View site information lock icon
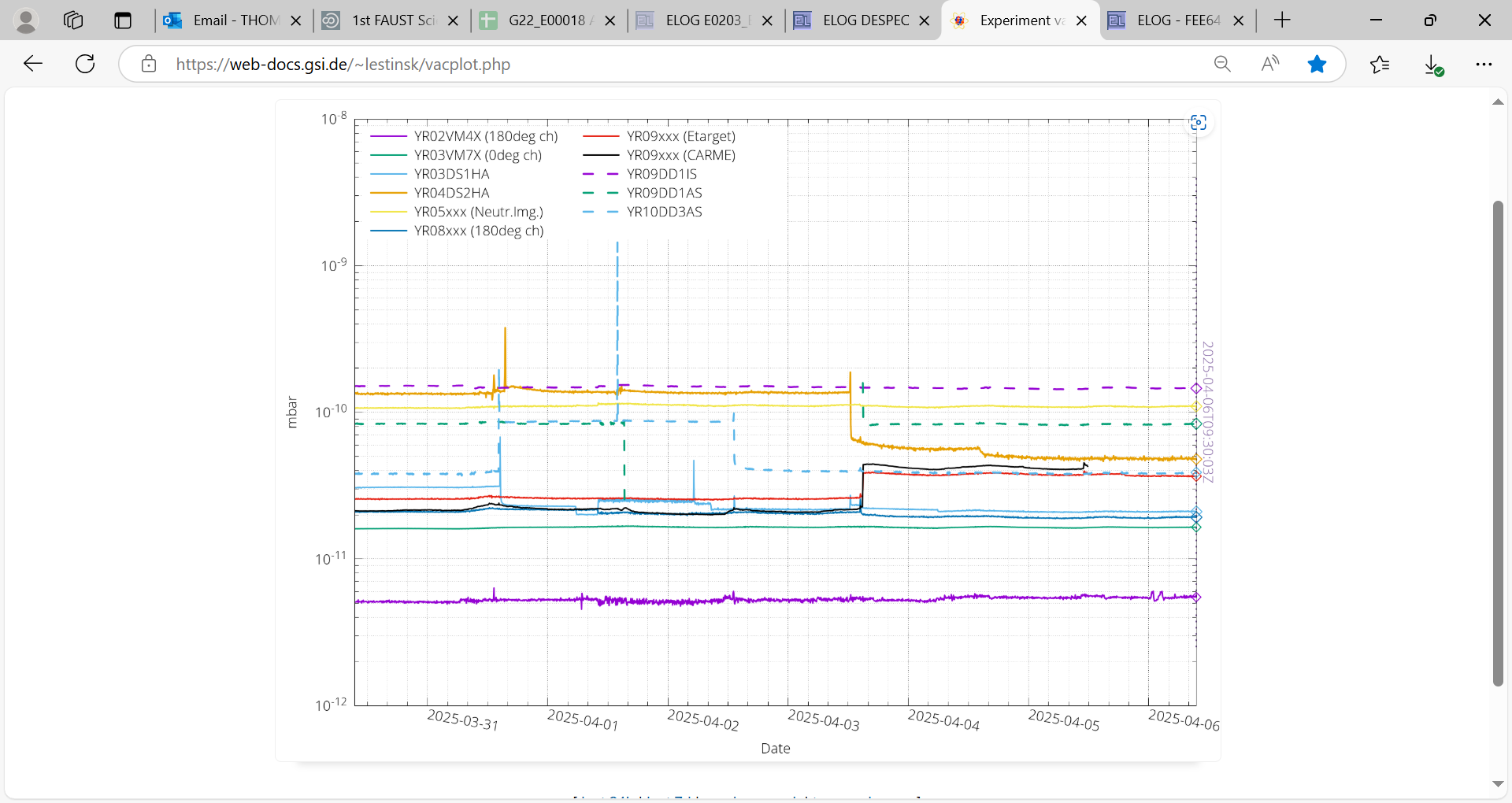Image resolution: width=1512 pixels, height=803 pixels. (x=149, y=64)
